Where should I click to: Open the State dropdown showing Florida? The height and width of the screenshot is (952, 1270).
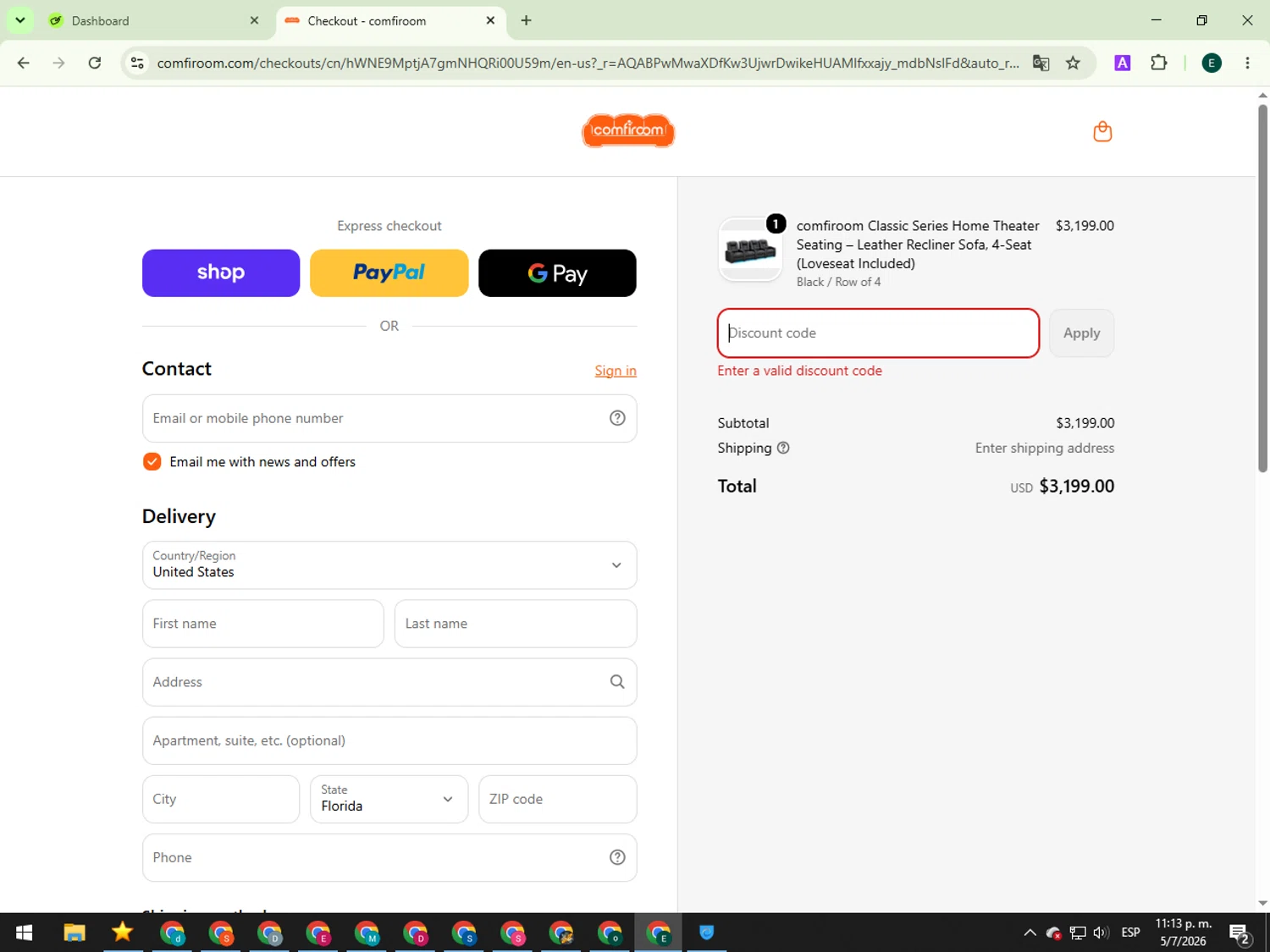point(389,799)
